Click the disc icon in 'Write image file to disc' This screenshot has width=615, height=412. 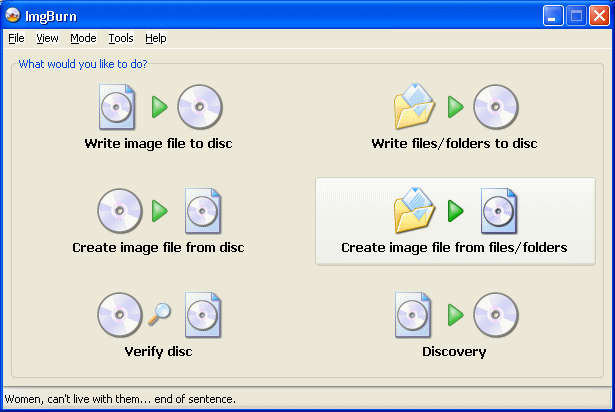[200, 107]
